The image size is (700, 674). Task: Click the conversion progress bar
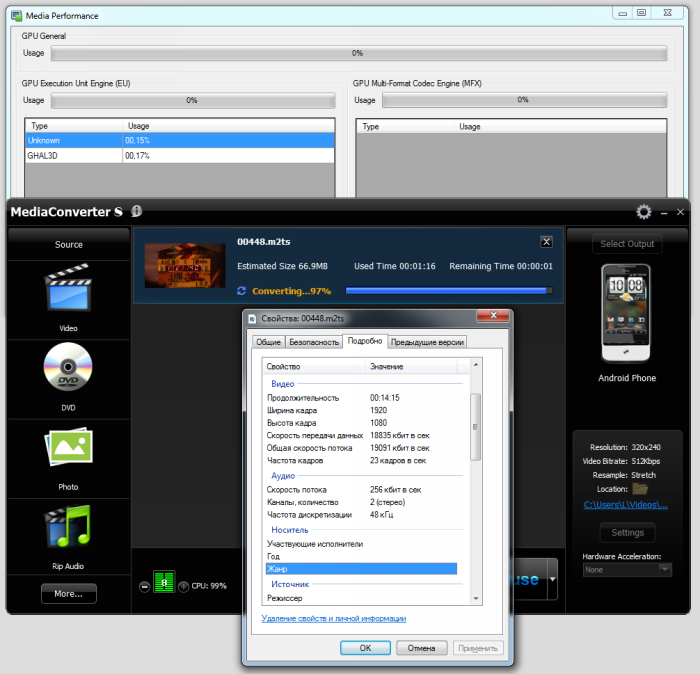(x=447, y=290)
